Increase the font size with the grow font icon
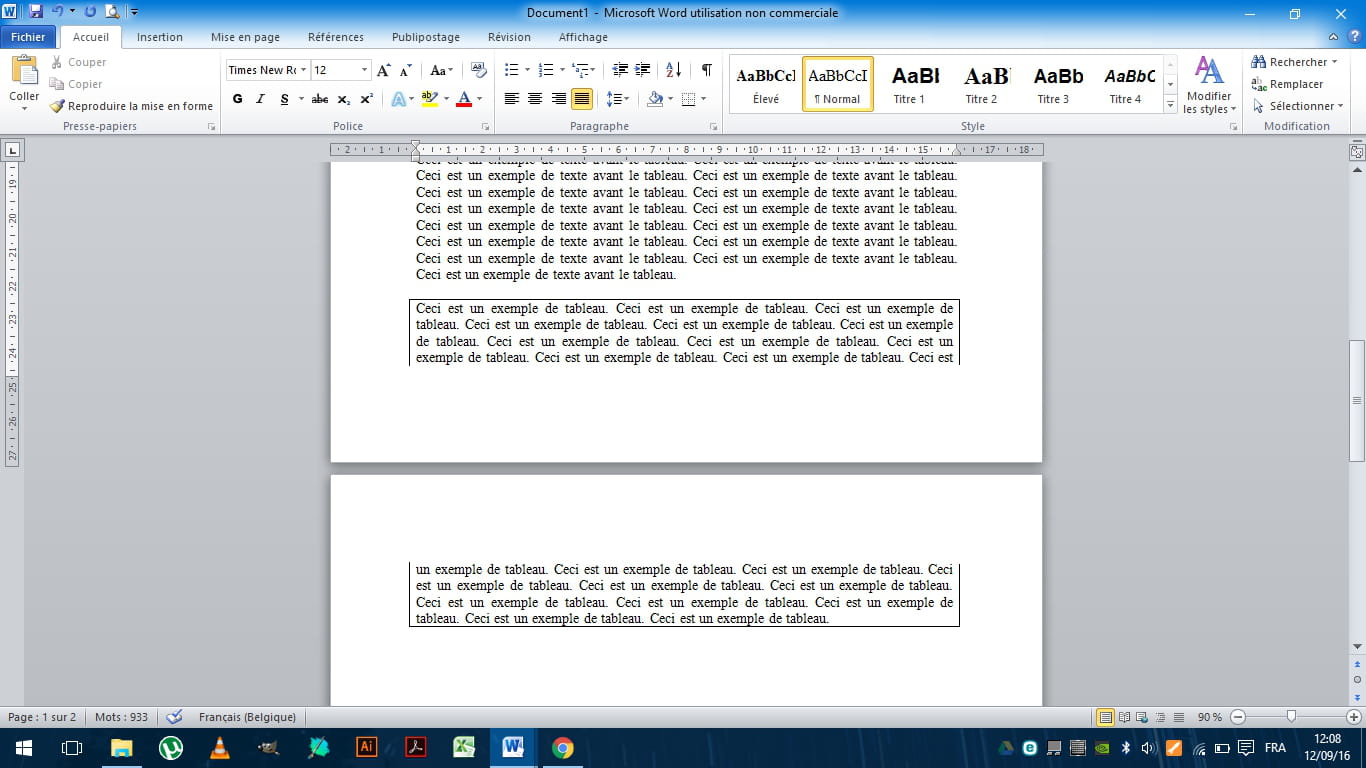 [384, 70]
